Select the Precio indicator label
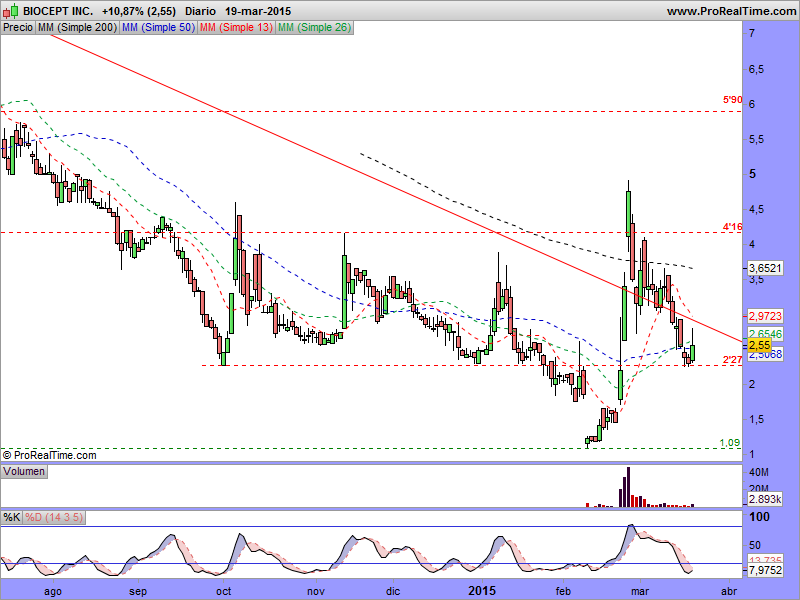The width and height of the screenshot is (800, 600). (18, 28)
